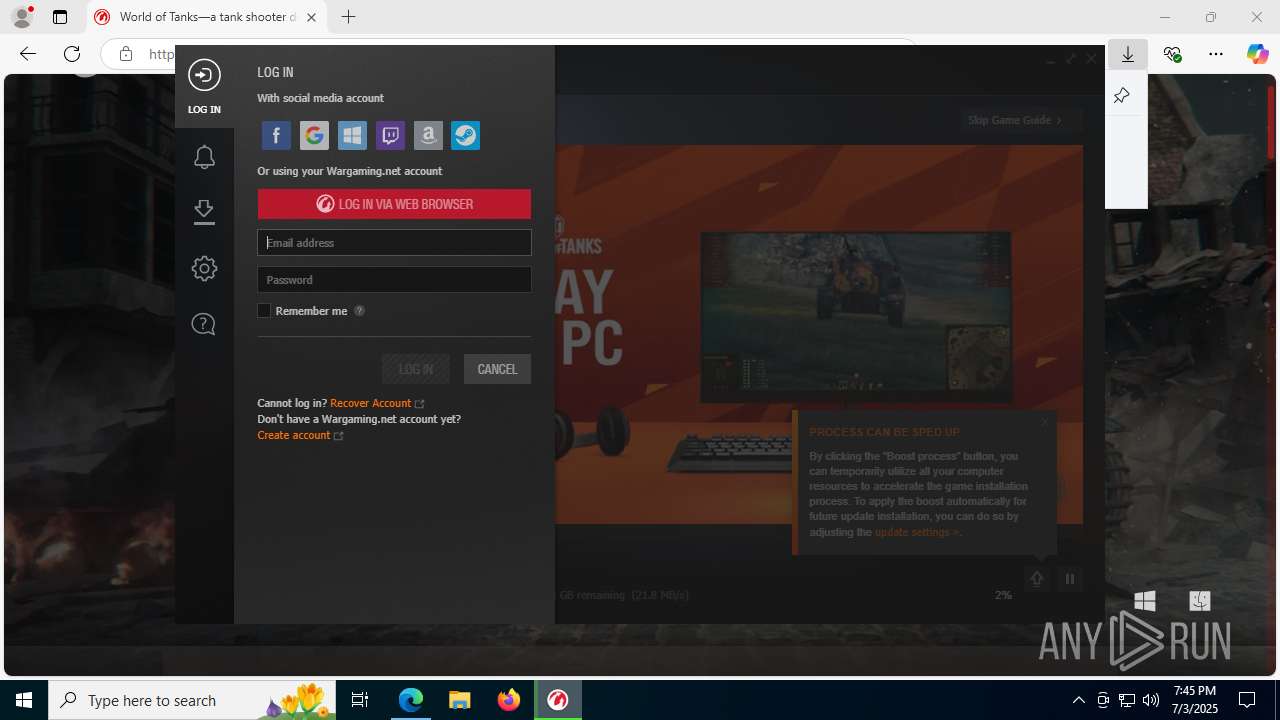
Task: Open Copilot icon in Edge toolbar
Action: (x=1257, y=54)
